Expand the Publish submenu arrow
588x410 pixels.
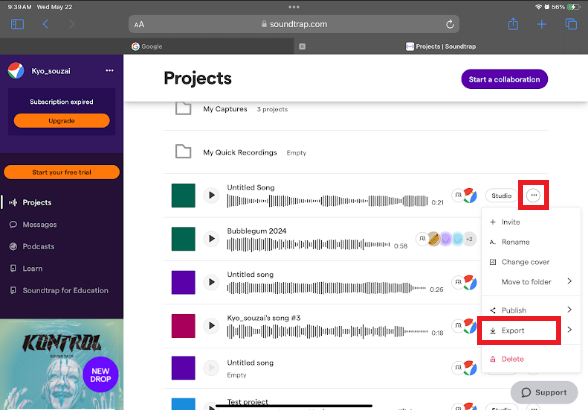coord(570,309)
